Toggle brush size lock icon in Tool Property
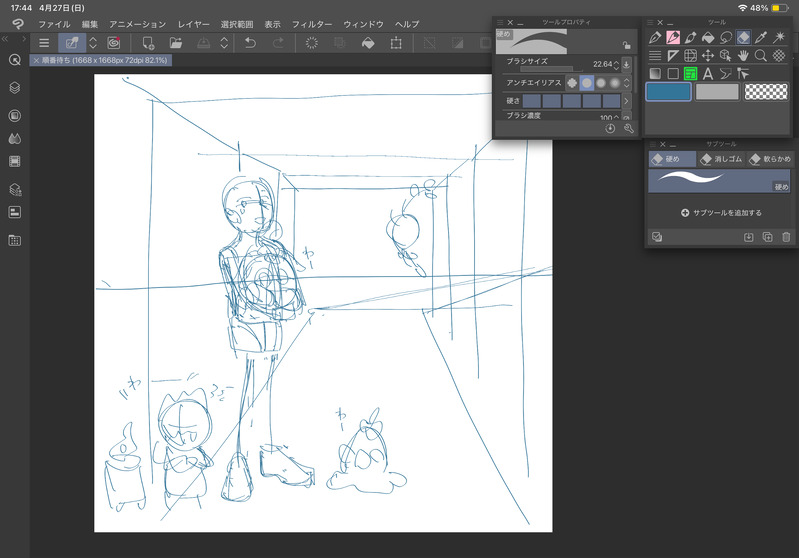 pos(626,45)
